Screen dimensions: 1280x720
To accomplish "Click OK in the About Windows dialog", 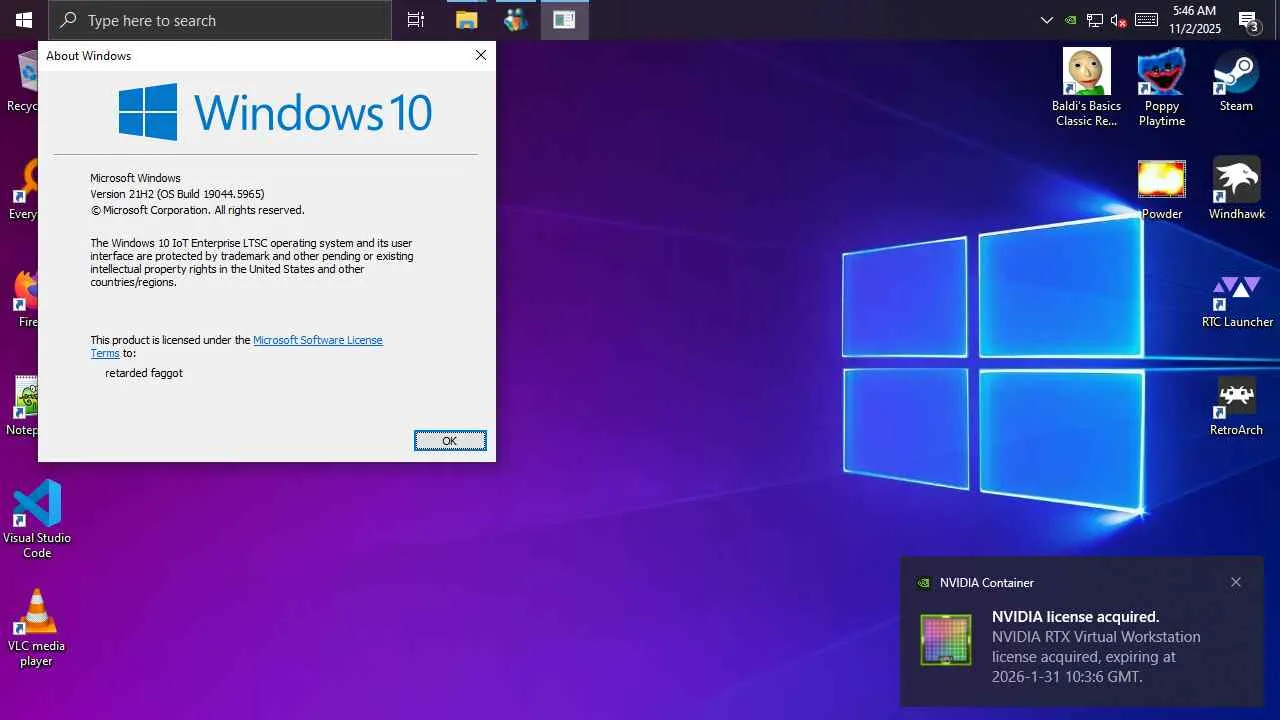I will (x=450, y=441).
